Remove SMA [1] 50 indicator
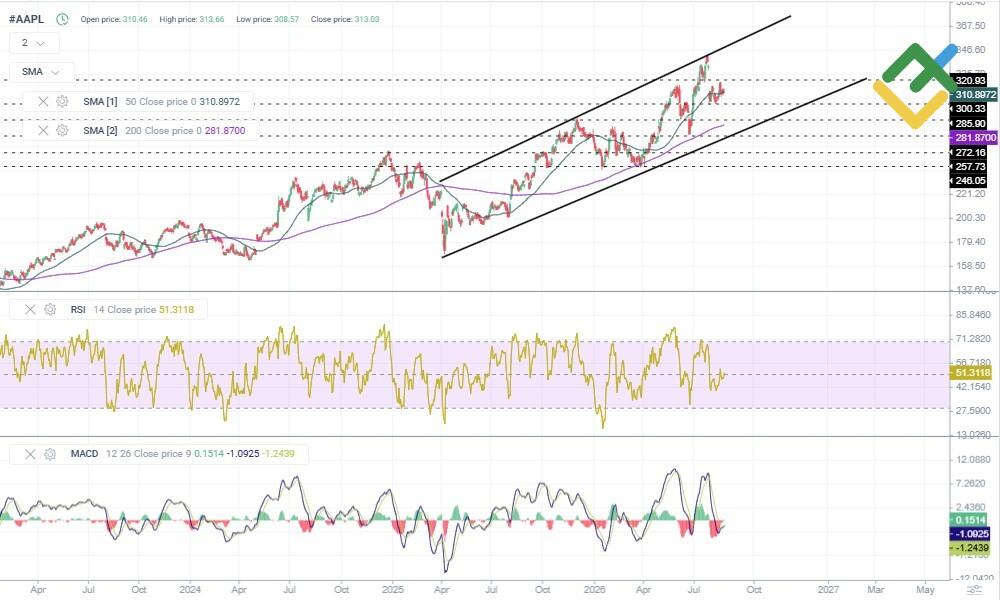 click(43, 101)
